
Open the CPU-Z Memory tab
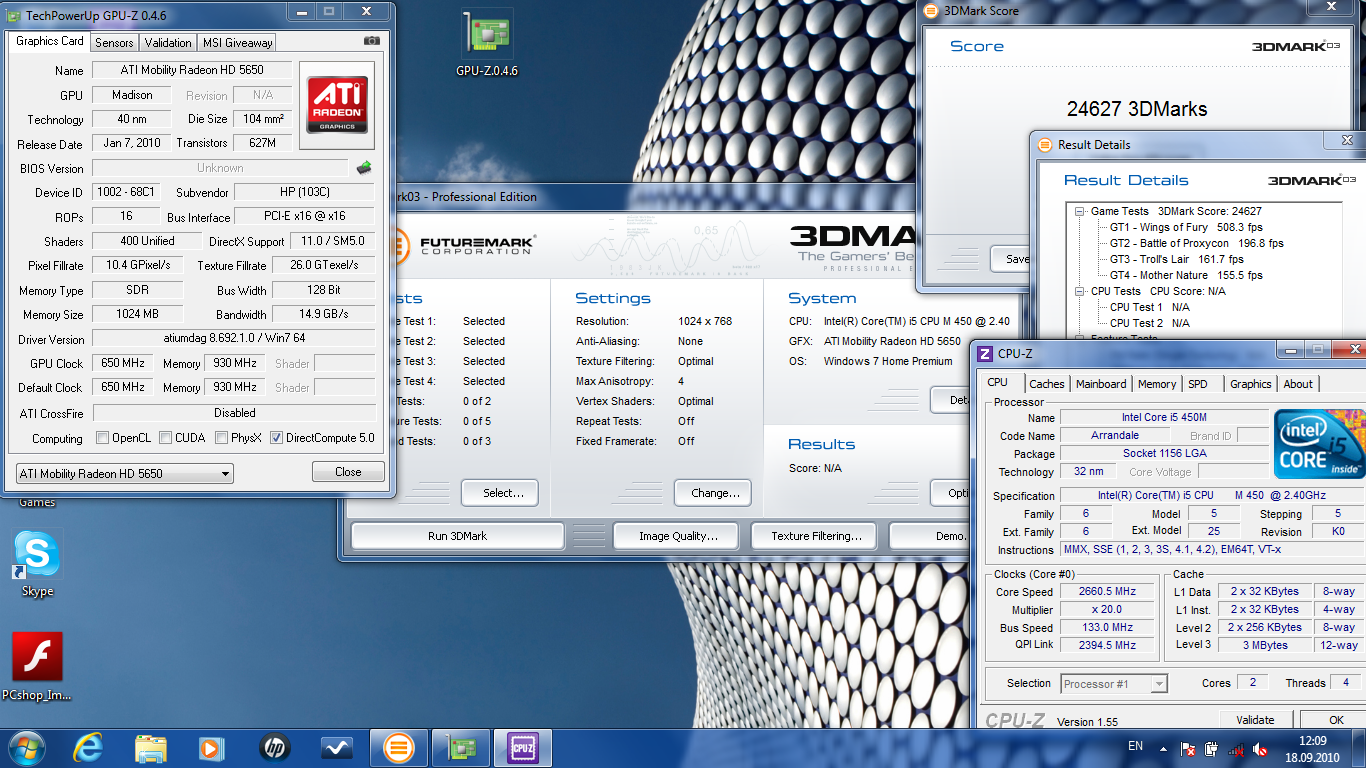(x=1157, y=384)
